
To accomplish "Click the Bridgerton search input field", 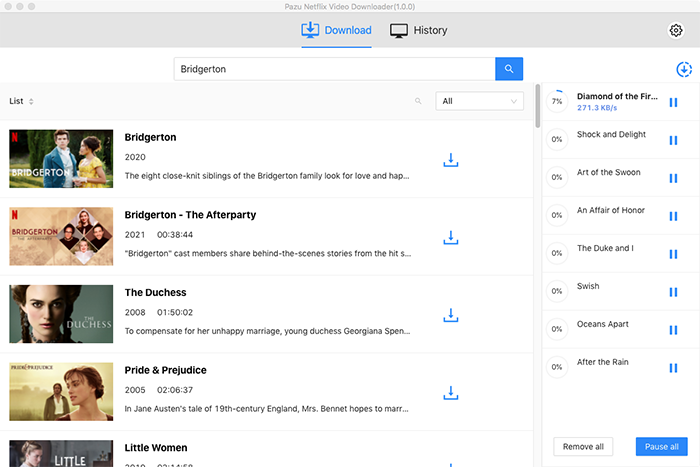I will point(334,69).
